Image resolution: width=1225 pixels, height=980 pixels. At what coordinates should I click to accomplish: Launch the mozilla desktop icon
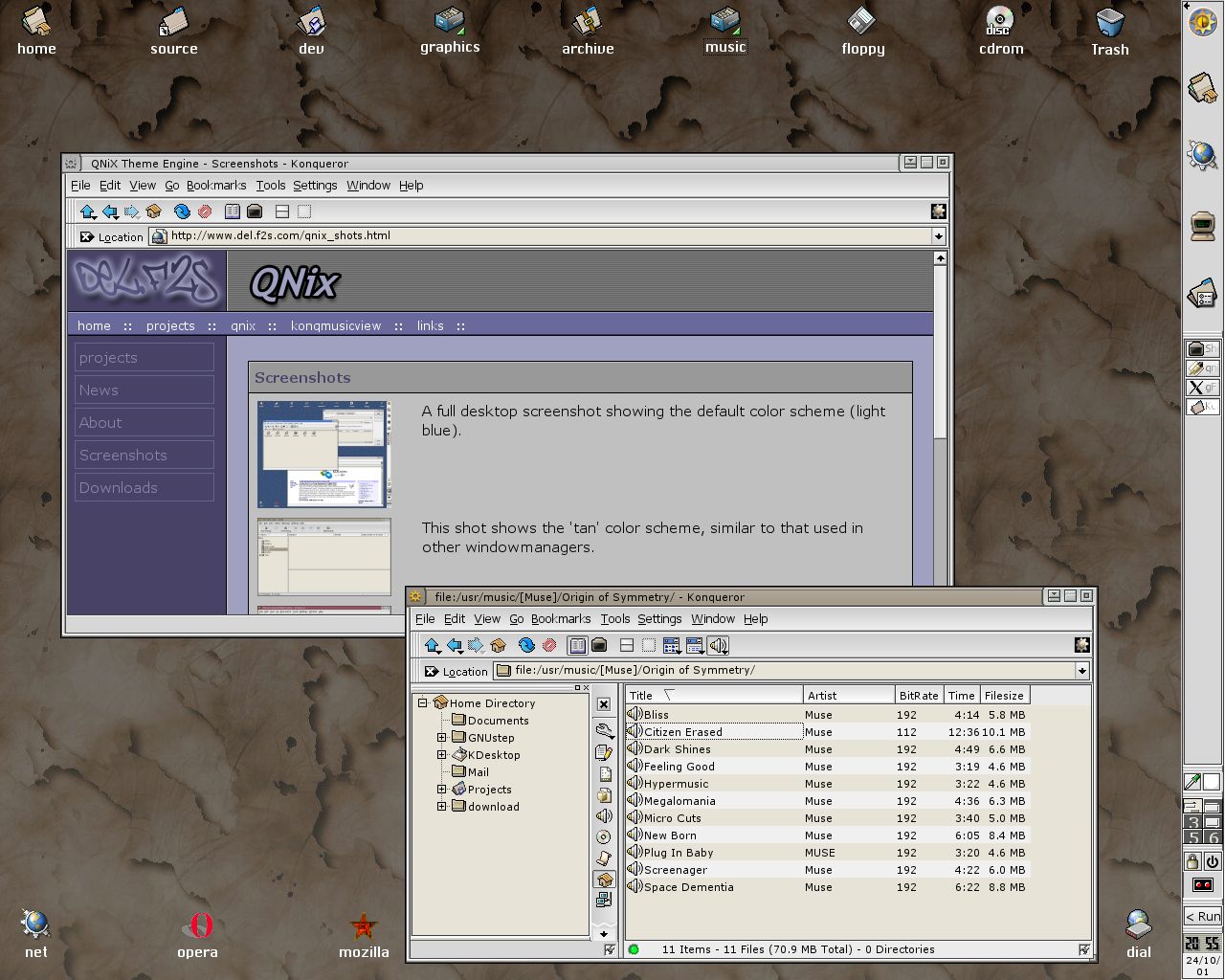coord(364,935)
